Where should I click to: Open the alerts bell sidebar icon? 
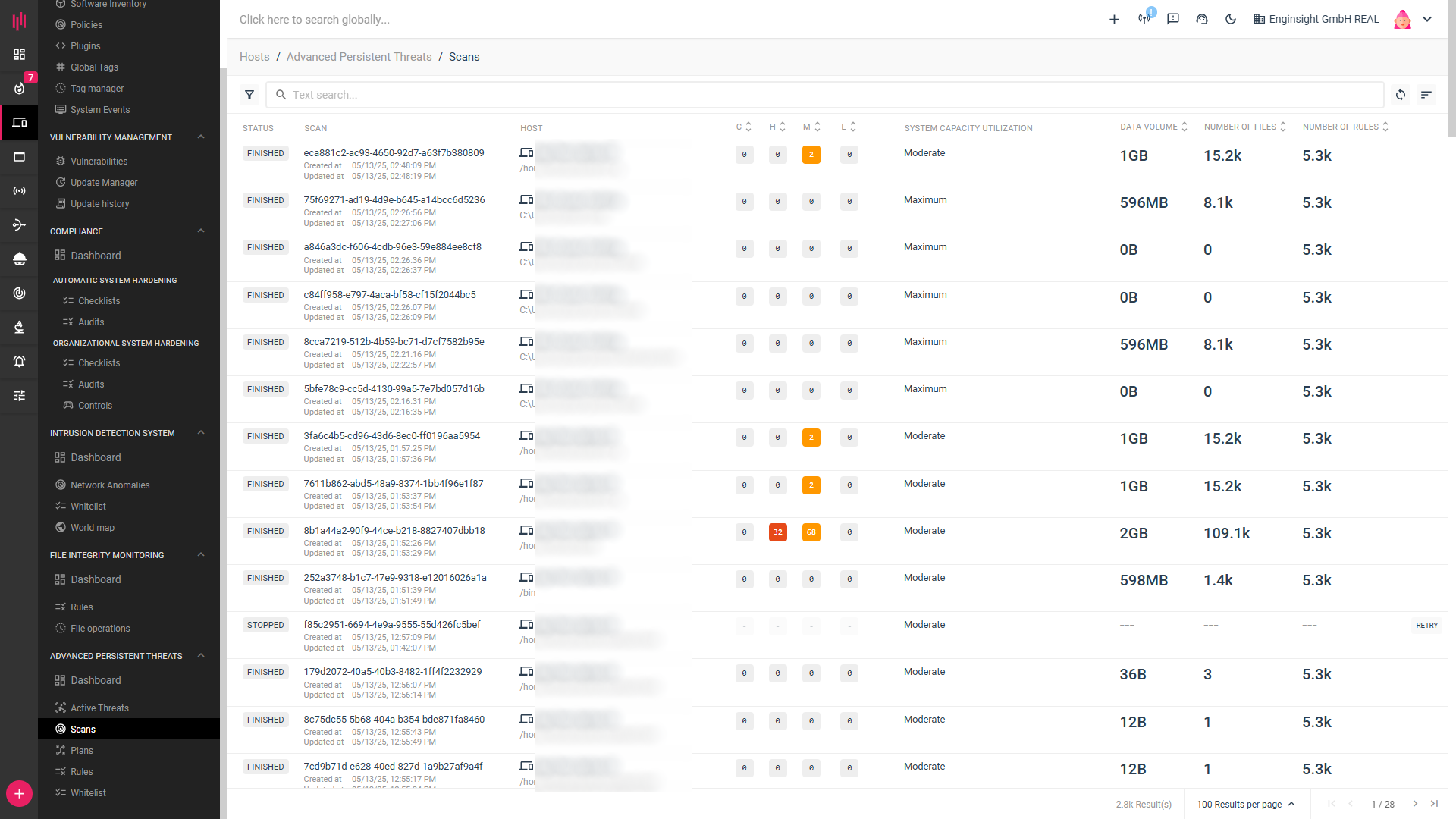pos(19,361)
